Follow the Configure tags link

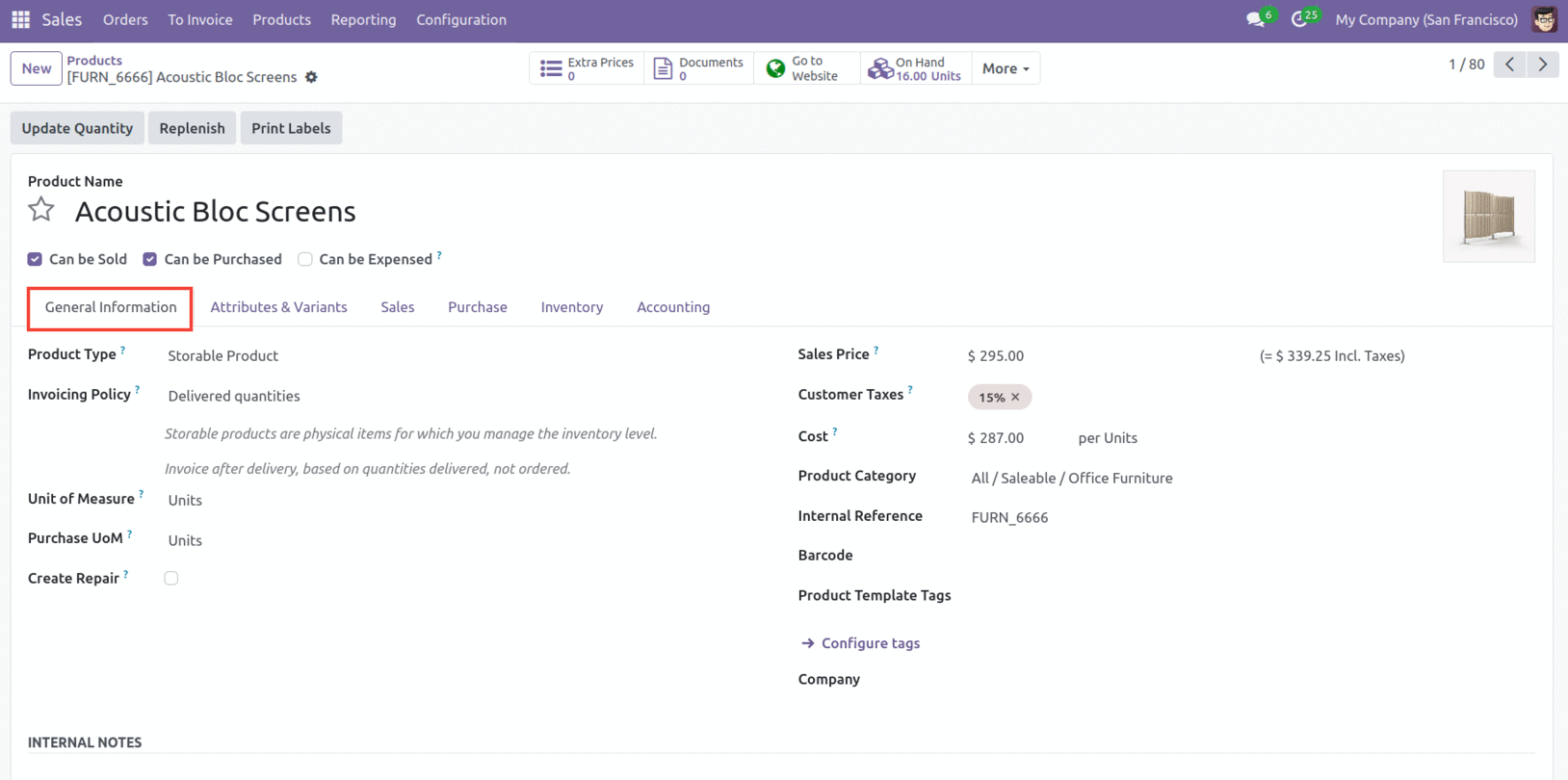(870, 643)
